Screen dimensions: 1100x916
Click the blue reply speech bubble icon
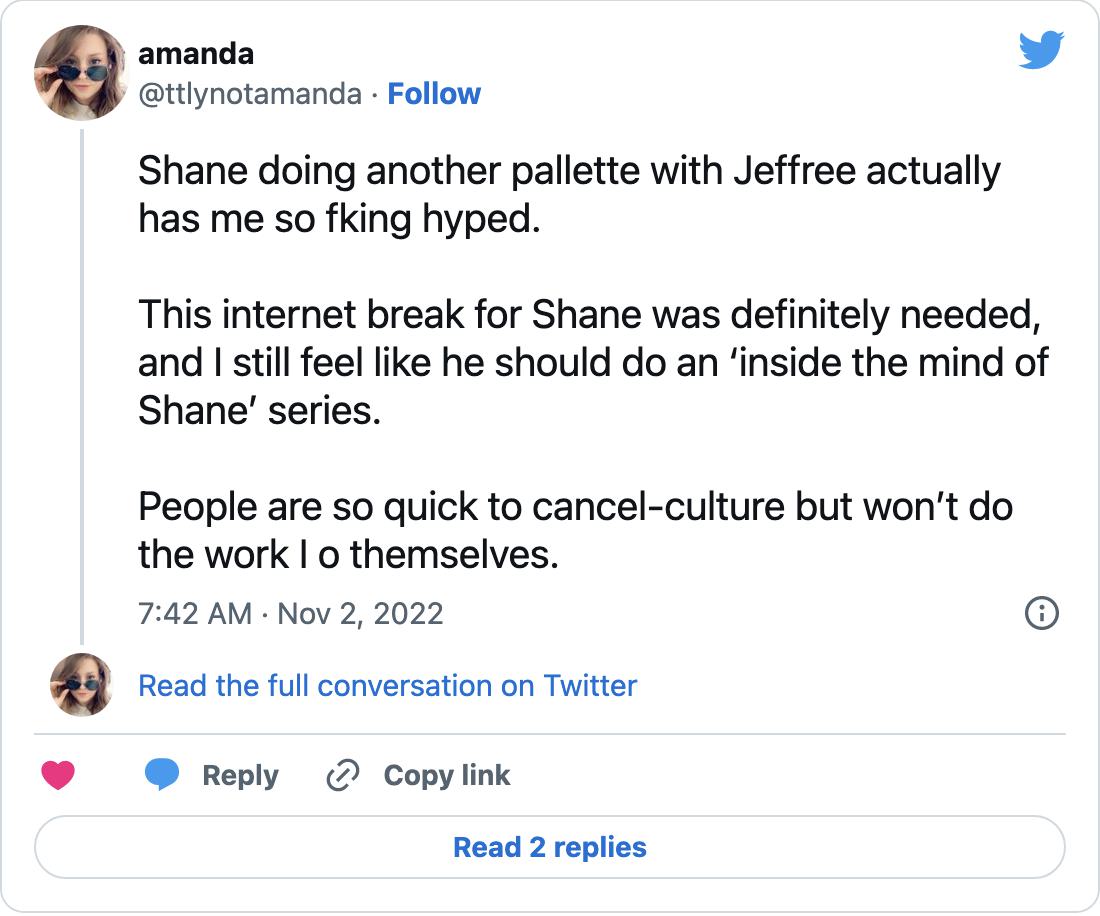click(162, 776)
